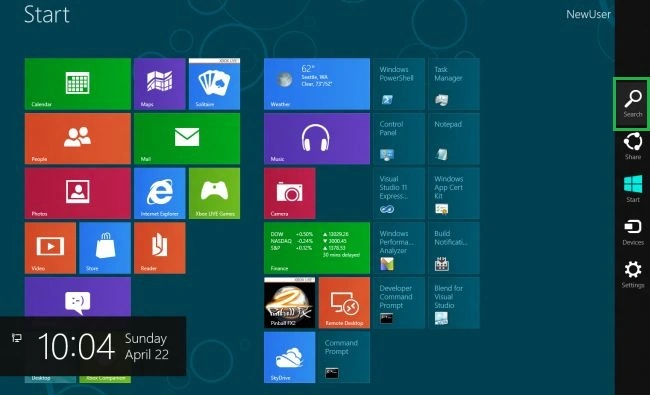Open the Settings charm

[633, 274]
